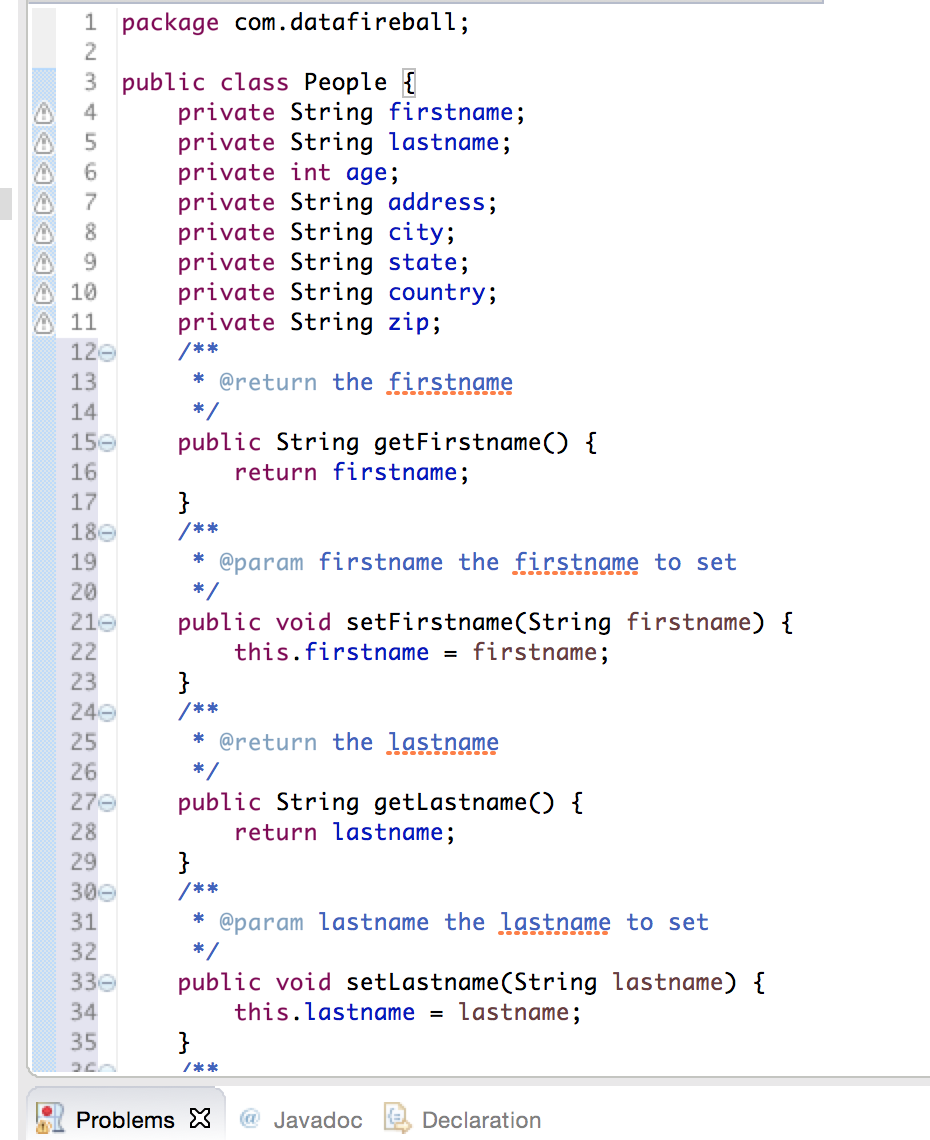Collapse setFirstname method at line 21
This screenshot has height=1140, width=930.
107,623
